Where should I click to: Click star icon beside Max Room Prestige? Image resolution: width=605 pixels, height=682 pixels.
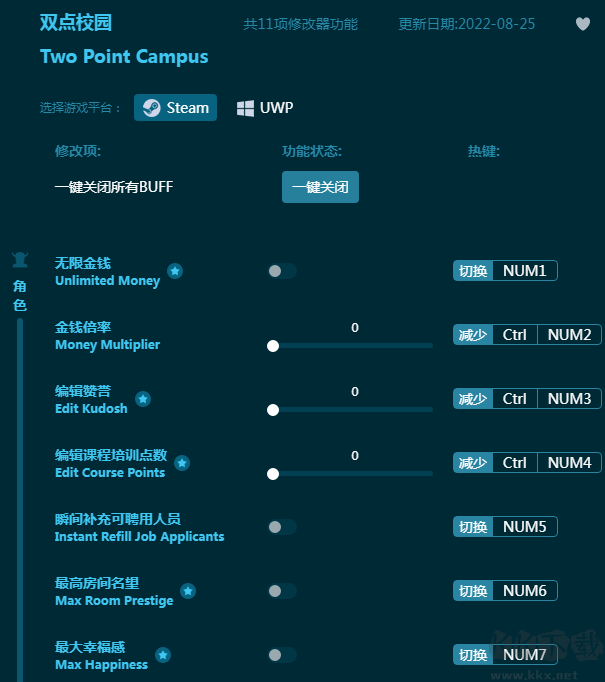click(188, 591)
